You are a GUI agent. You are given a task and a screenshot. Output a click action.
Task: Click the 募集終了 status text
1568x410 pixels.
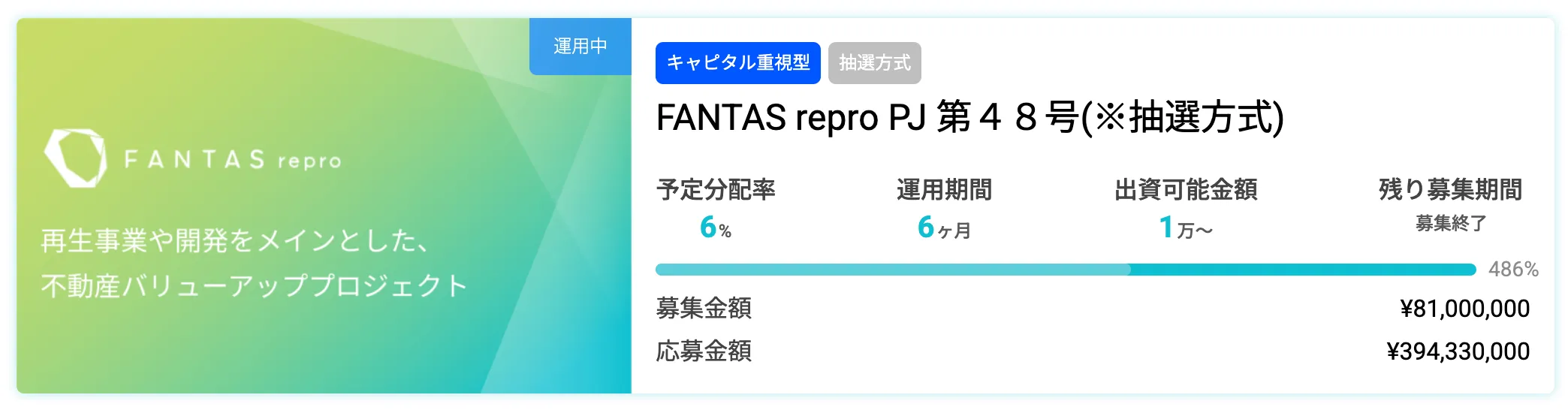(1450, 224)
